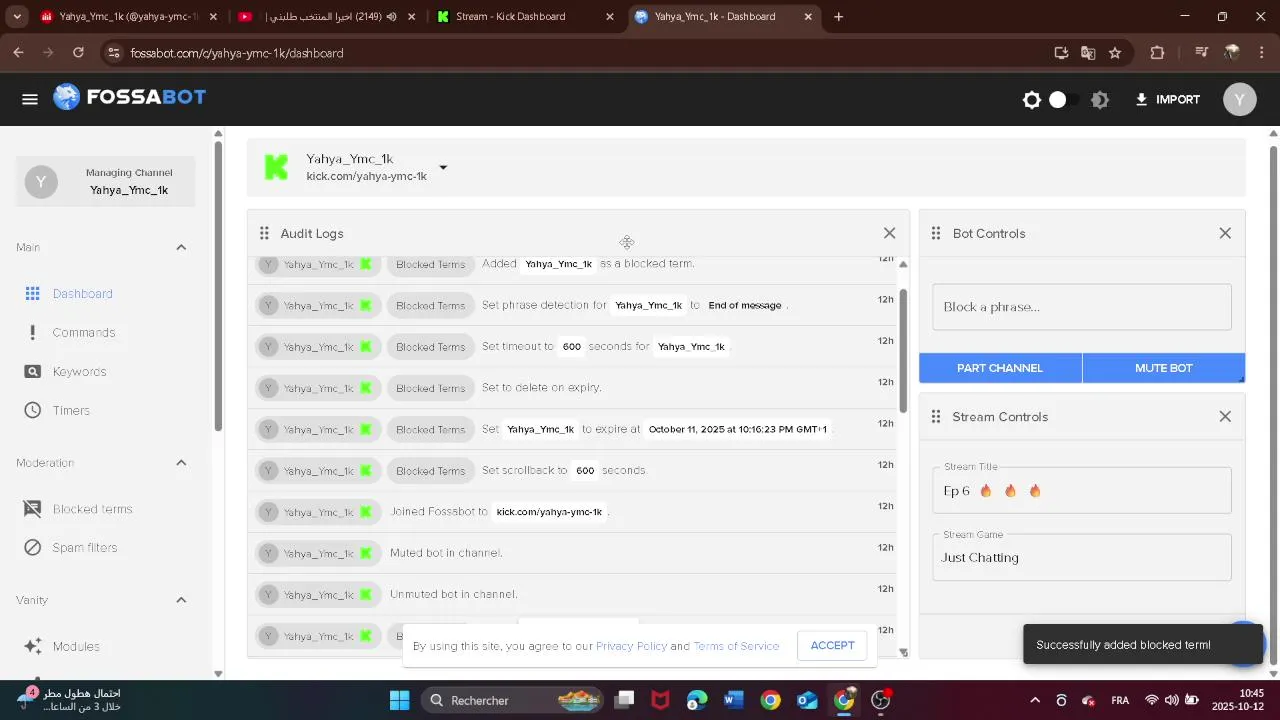This screenshot has width=1280, height=720.
Task: Open the tab search dropdown arrow
Action: pos(17,17)
